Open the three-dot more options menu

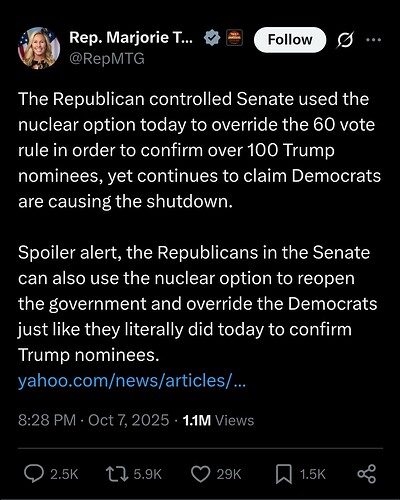373,40
